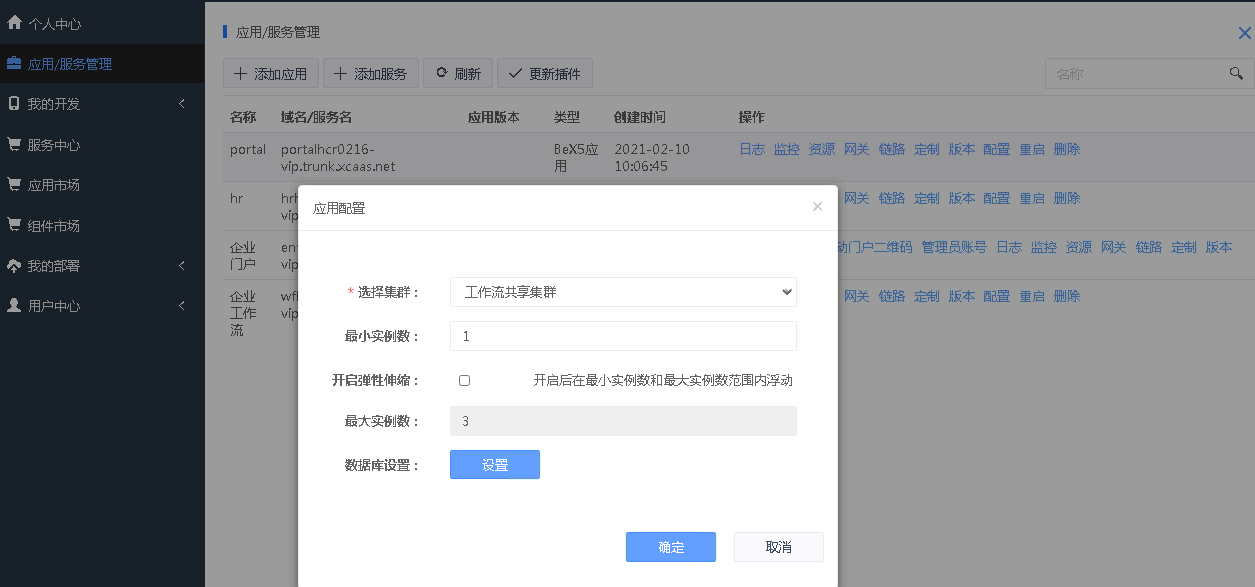Click the 确定 confirm button
1255x587 pixels.
[x=670, y=547]
